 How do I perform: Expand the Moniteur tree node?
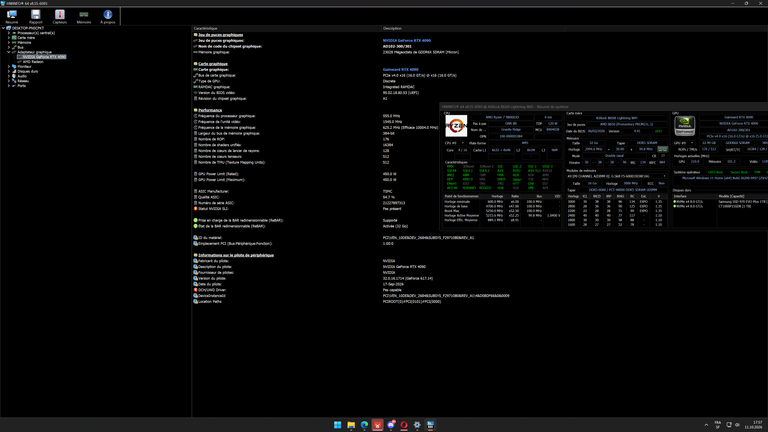(x=9, y=67)
